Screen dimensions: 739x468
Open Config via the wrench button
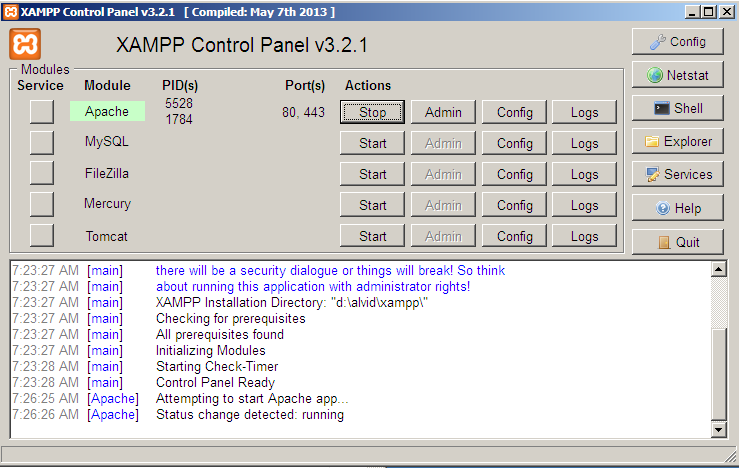677,41
